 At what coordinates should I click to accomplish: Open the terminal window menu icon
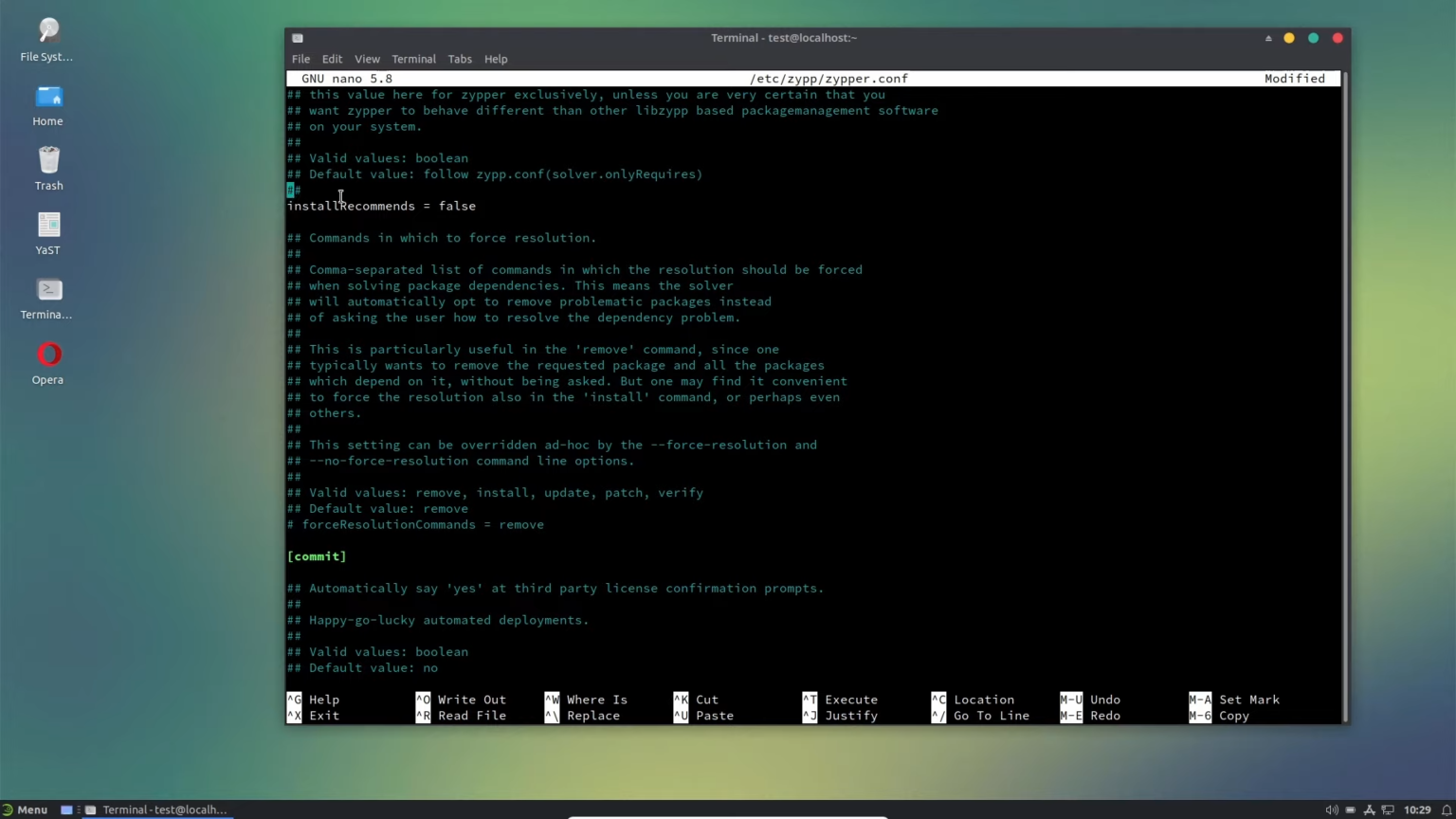pyautogui.click(x=298, y=38)
